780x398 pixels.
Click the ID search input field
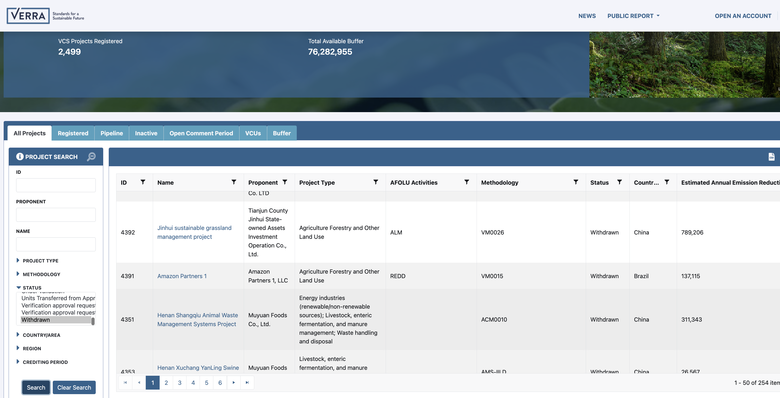pos(56,185)
